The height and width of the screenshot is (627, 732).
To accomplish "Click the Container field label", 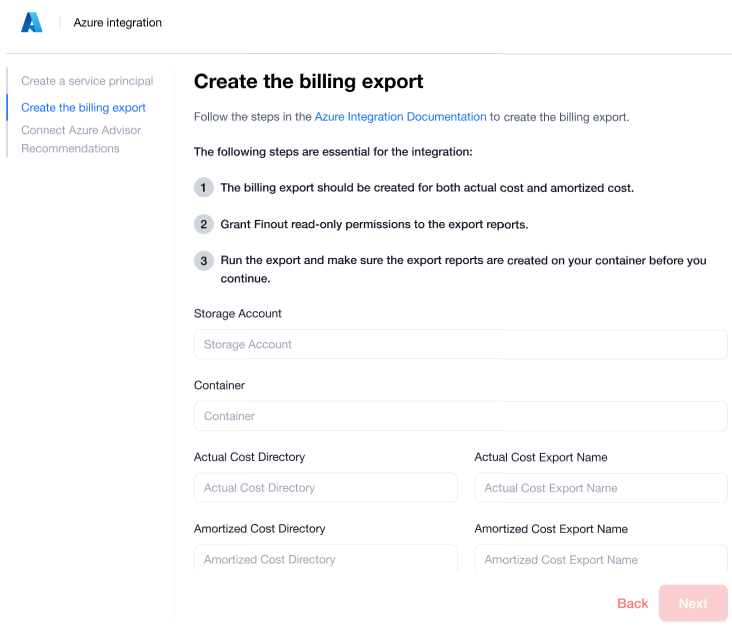I will pyautogui.click(x=219, y=386).
